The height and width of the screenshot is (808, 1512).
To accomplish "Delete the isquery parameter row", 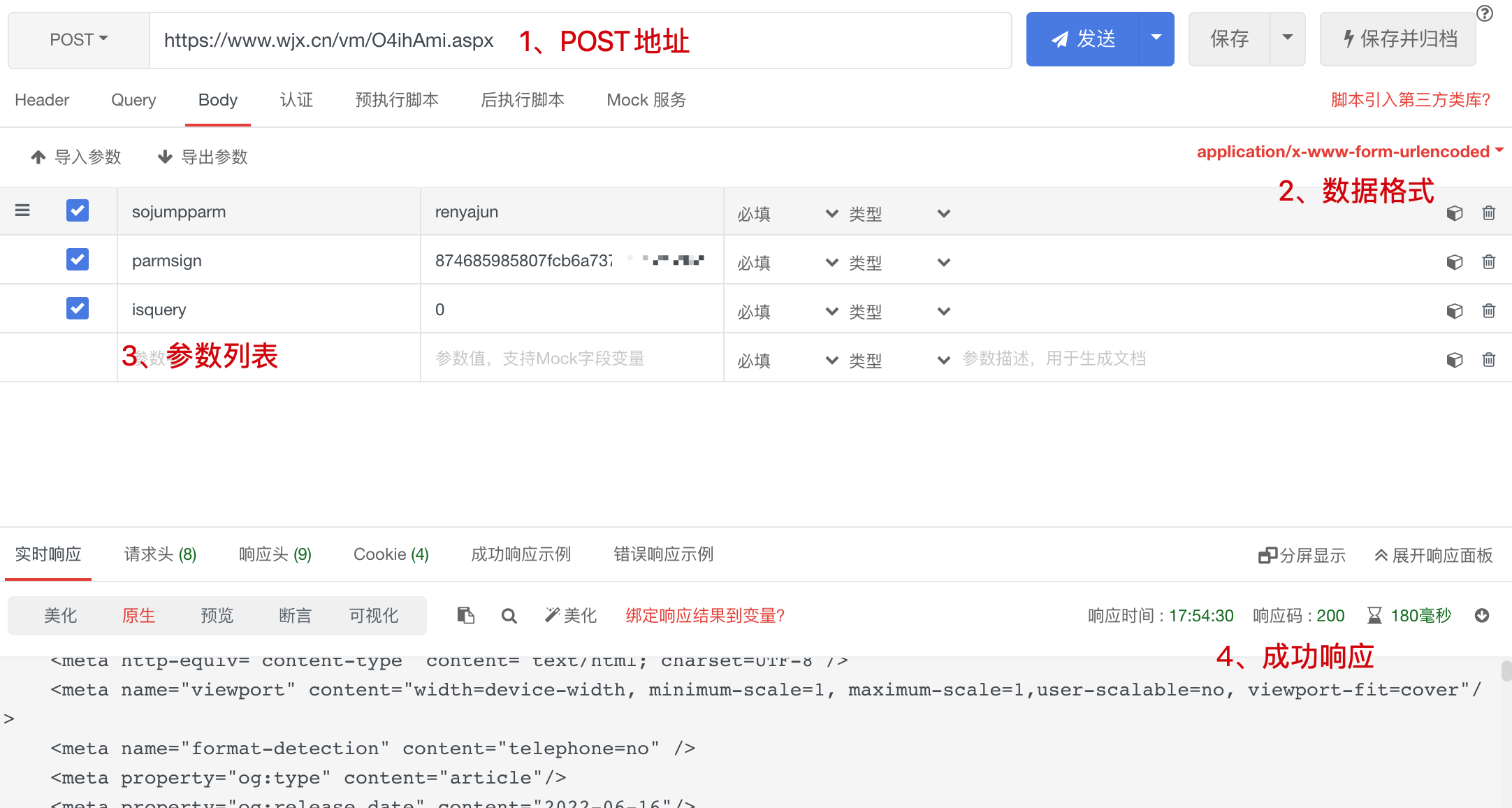I will 1489,311.
